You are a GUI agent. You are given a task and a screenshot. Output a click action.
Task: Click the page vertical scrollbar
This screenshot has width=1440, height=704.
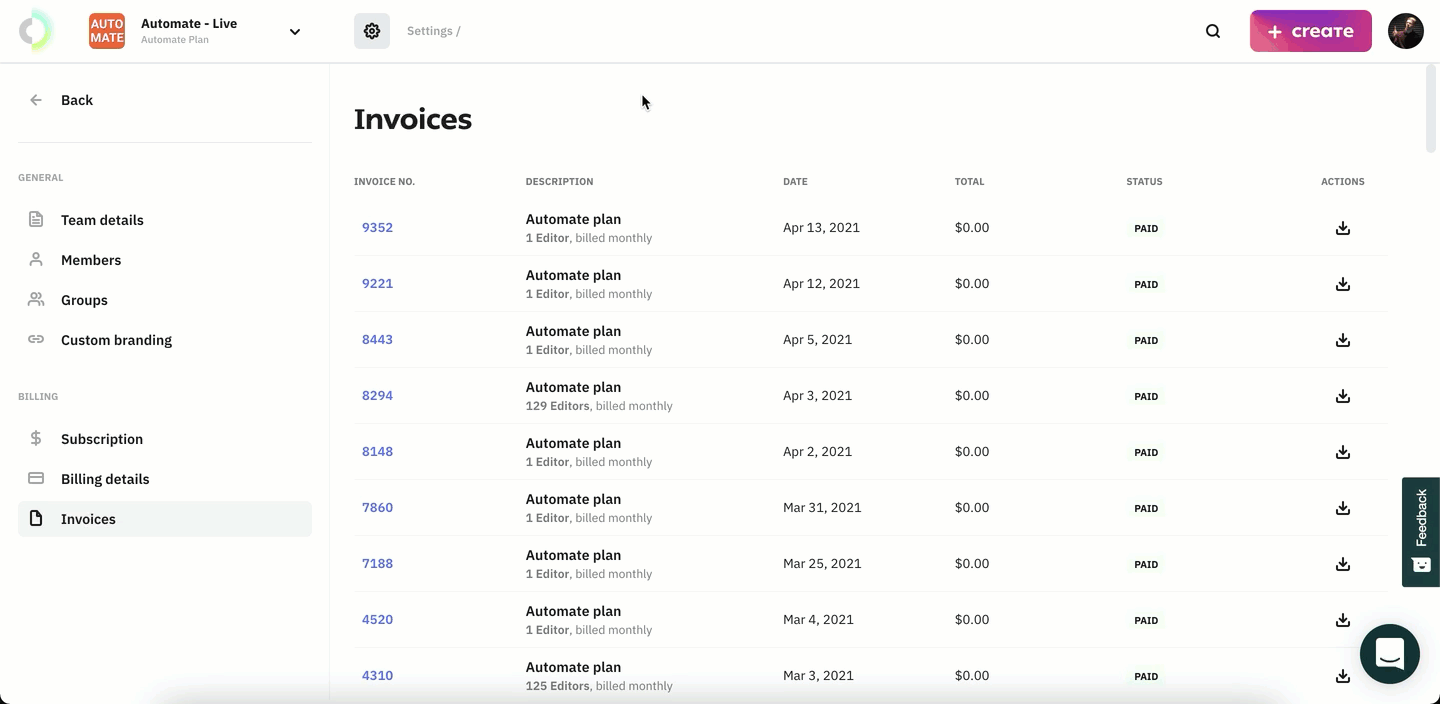pos(1431,109)
